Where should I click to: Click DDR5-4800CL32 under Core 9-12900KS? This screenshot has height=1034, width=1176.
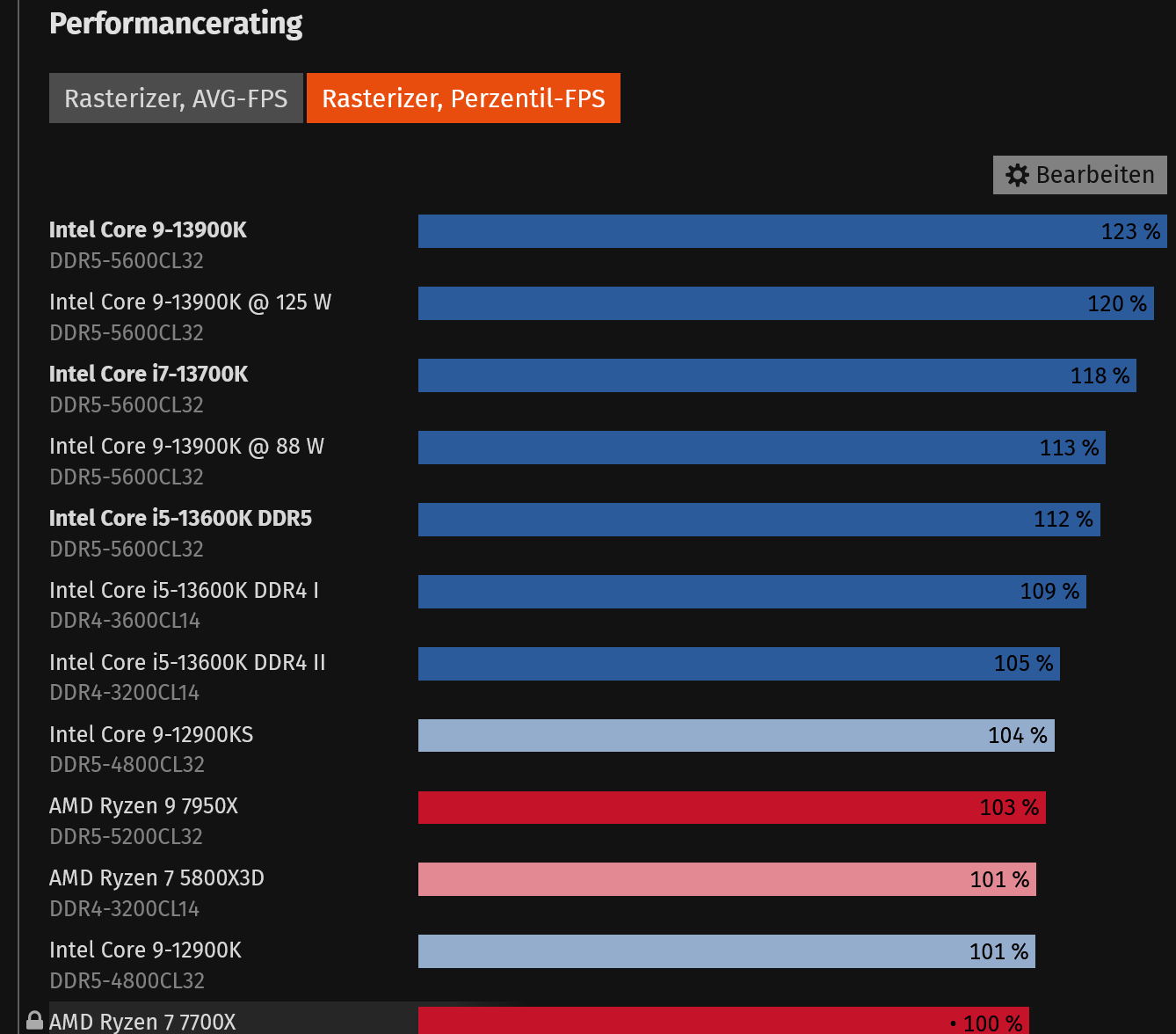tap(127, 765)
